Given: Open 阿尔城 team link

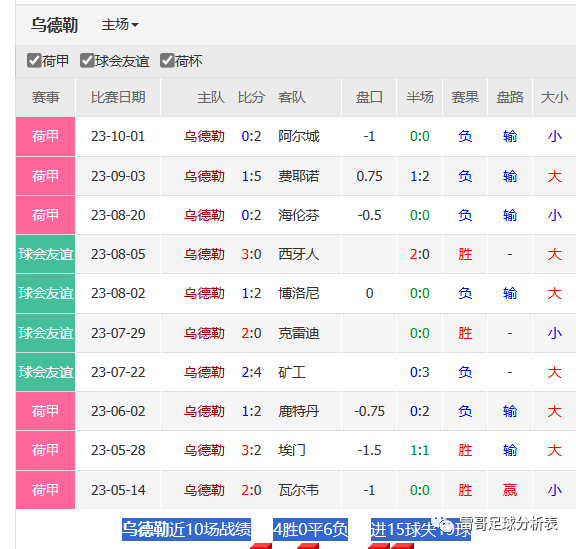Looking at the screenshot, I should (x=298, y=136).
